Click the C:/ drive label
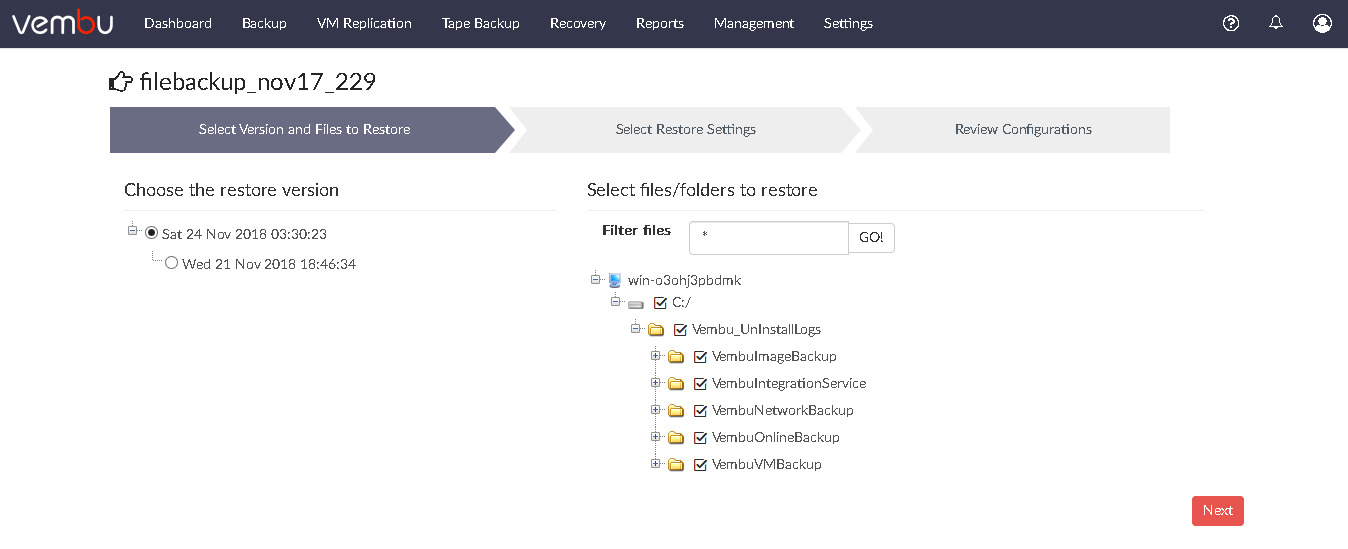Screen dimensions: 1348x549 pyautogui.click(x=681, y=302)
